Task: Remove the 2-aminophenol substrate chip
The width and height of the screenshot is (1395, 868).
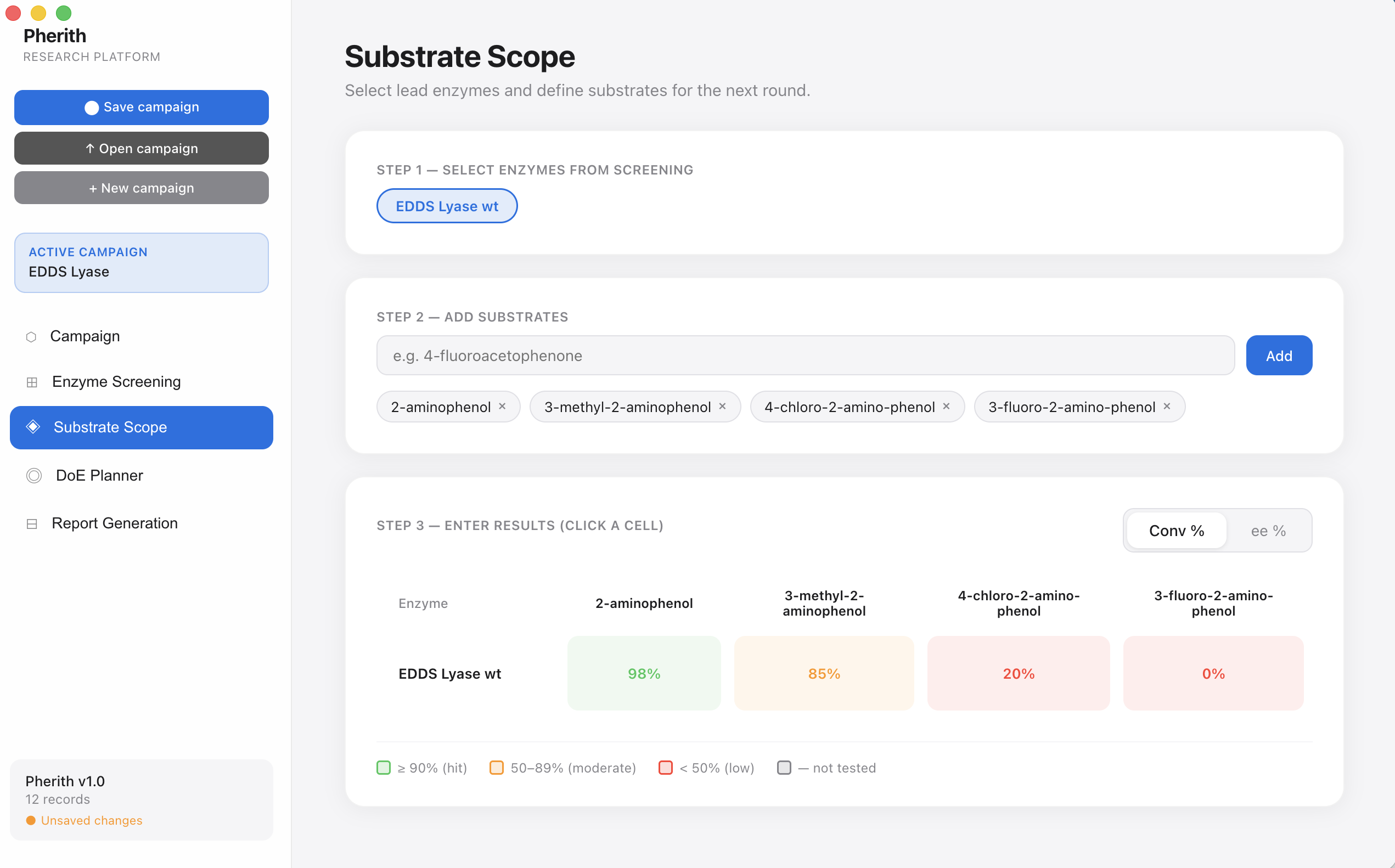Action: coord(502,406)
